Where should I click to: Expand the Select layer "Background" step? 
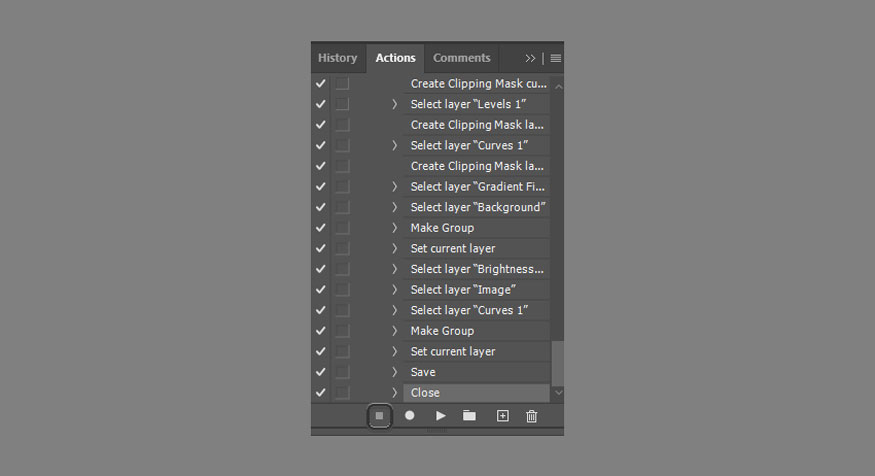pos(394,207)
